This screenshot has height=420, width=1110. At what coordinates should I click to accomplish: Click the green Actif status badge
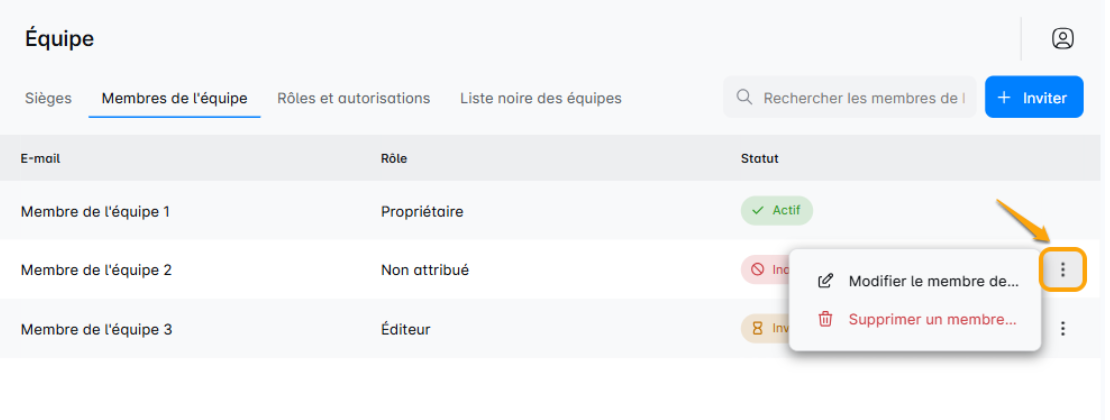[776, 211]
